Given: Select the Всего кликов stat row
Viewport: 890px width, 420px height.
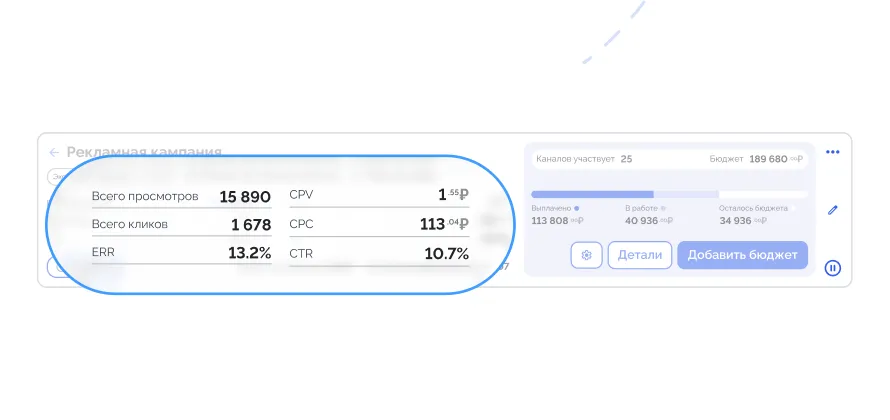Looking at the screenshot, I should [x=182, y=224].
